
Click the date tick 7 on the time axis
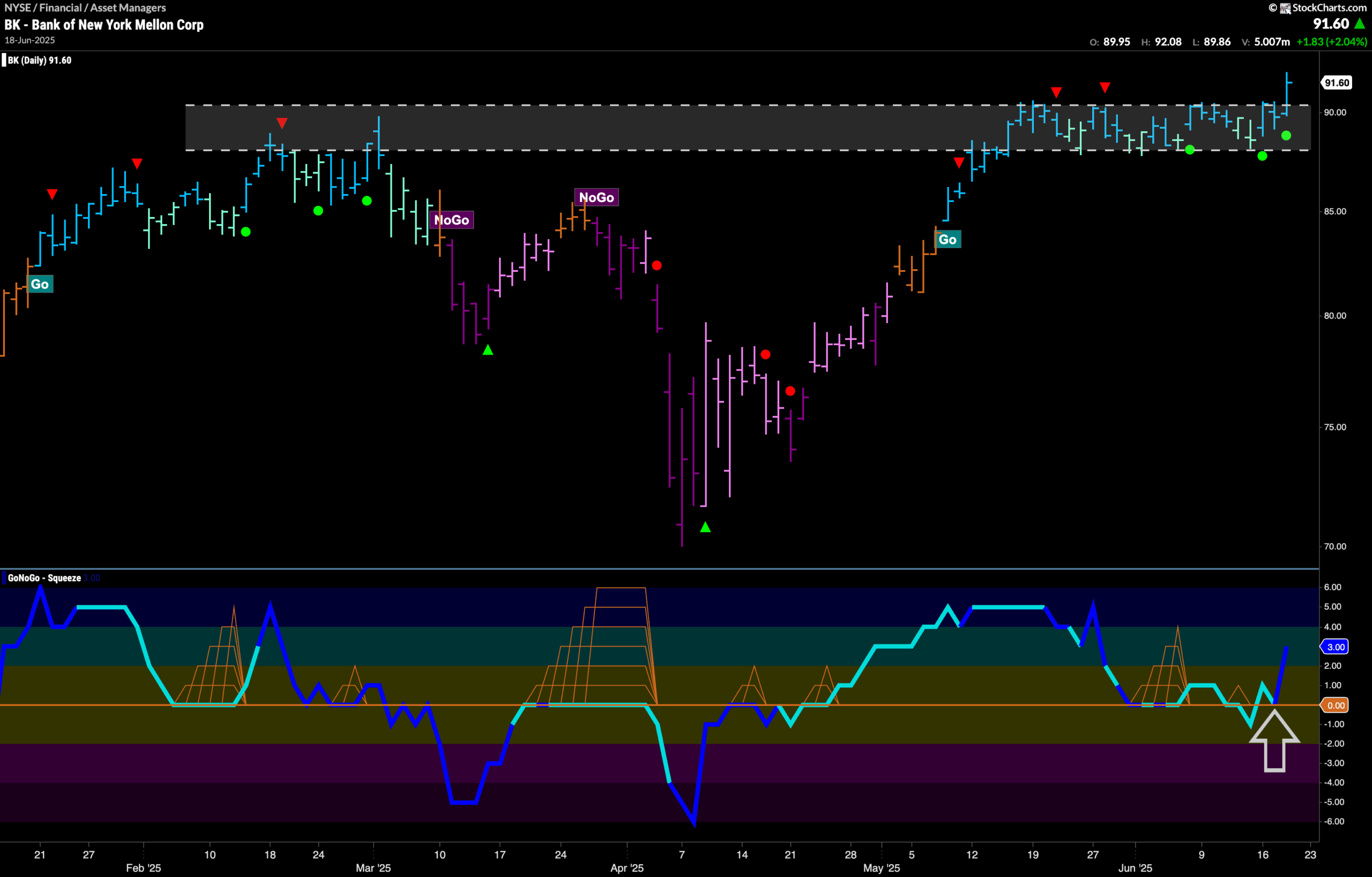[681, 855]
